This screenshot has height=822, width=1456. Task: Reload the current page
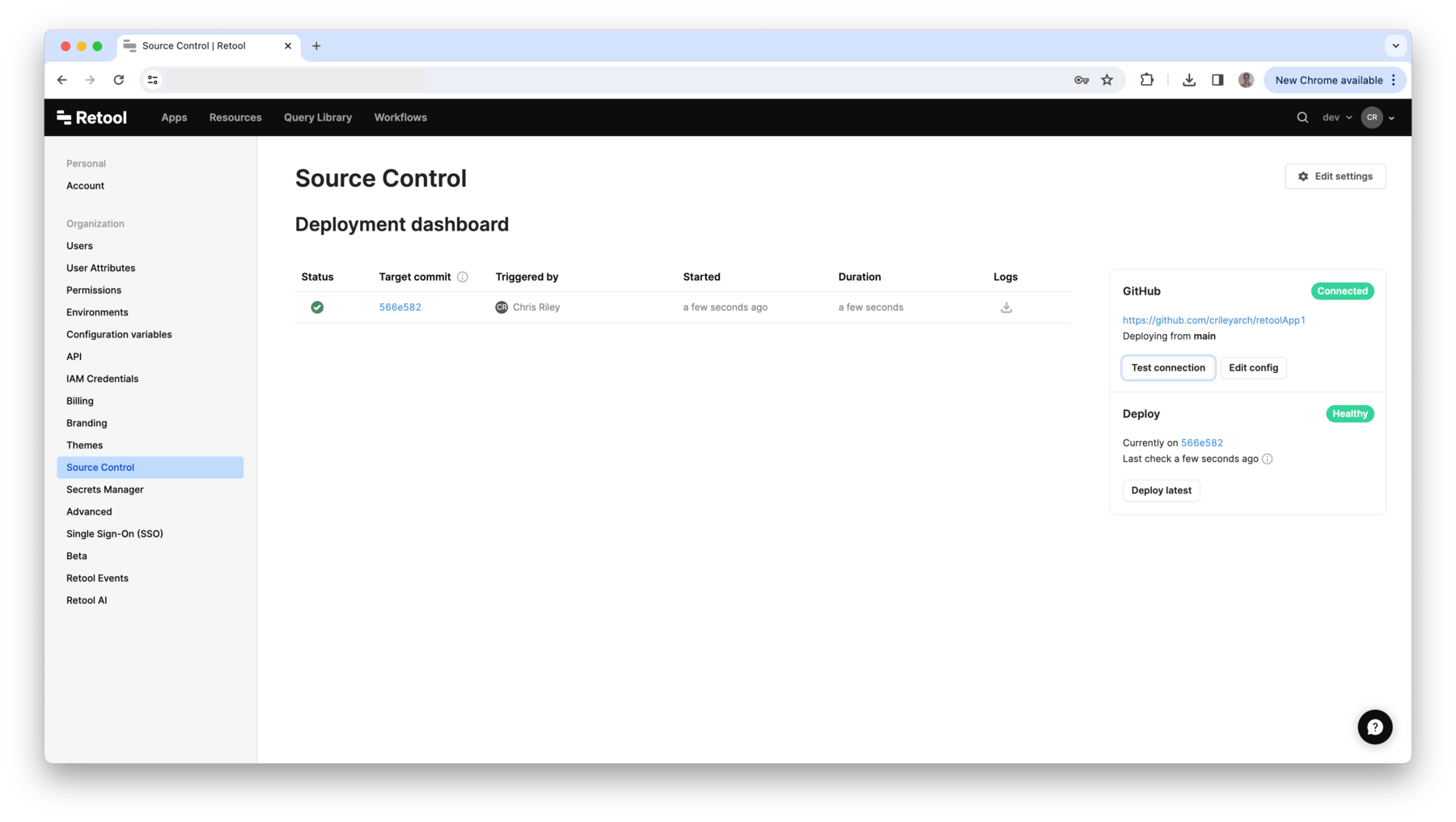pos(119,80)
